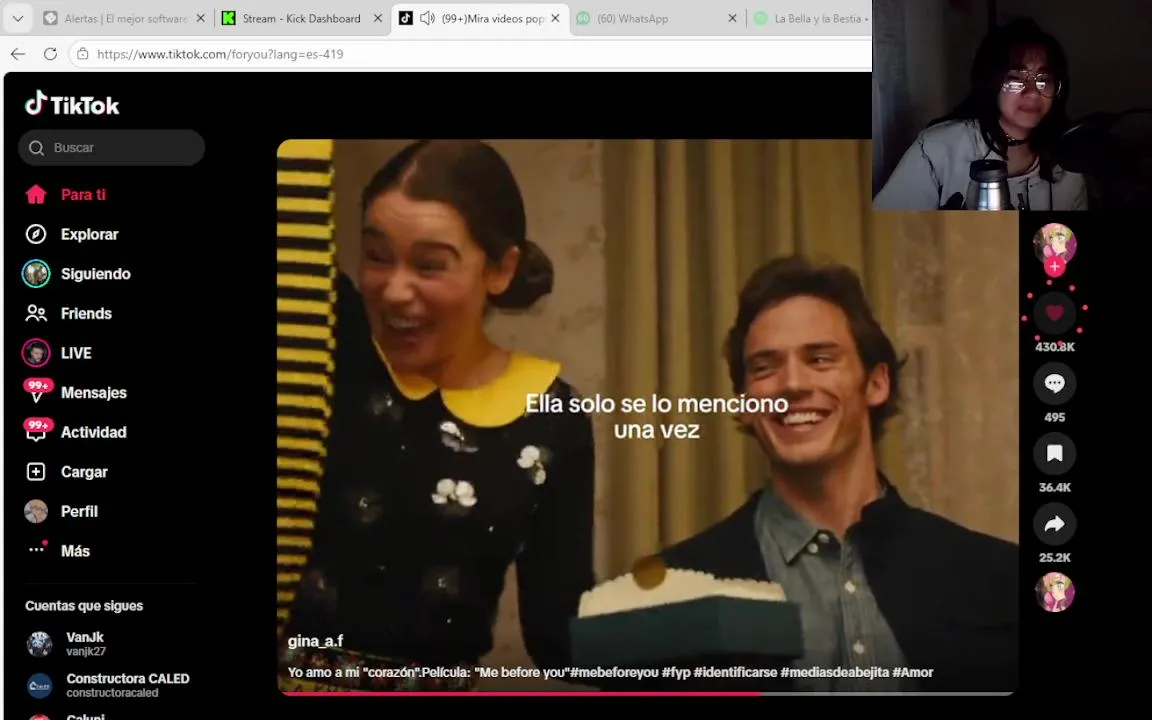
Task: Open the Cargar upload page
Action: (84, 472)
